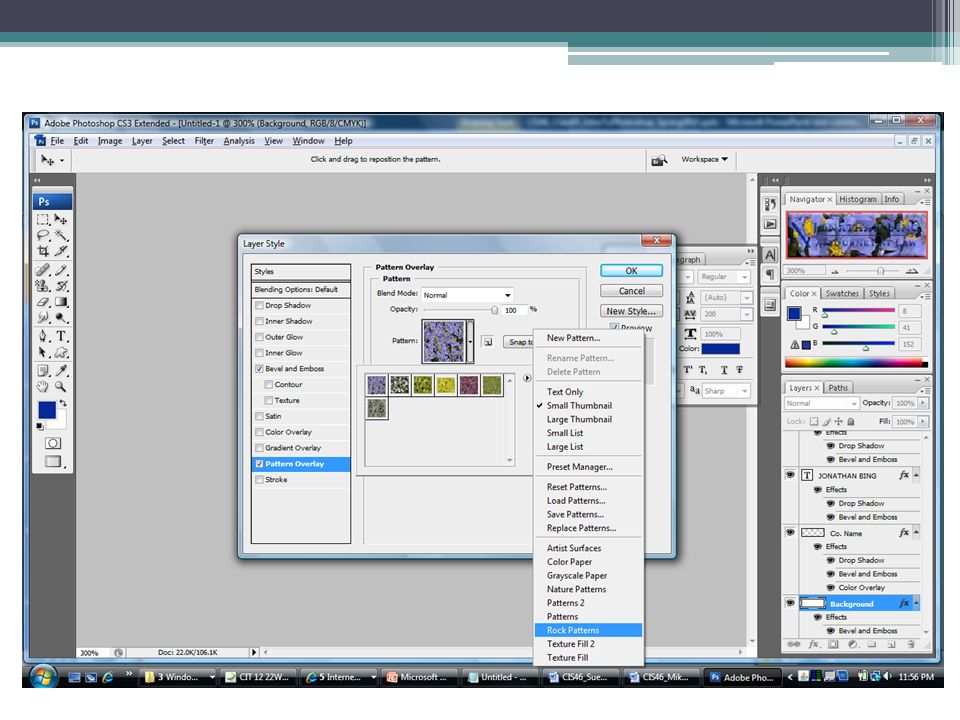Open the Layers Fill slider arrow
960x720 pixels.
923,422
